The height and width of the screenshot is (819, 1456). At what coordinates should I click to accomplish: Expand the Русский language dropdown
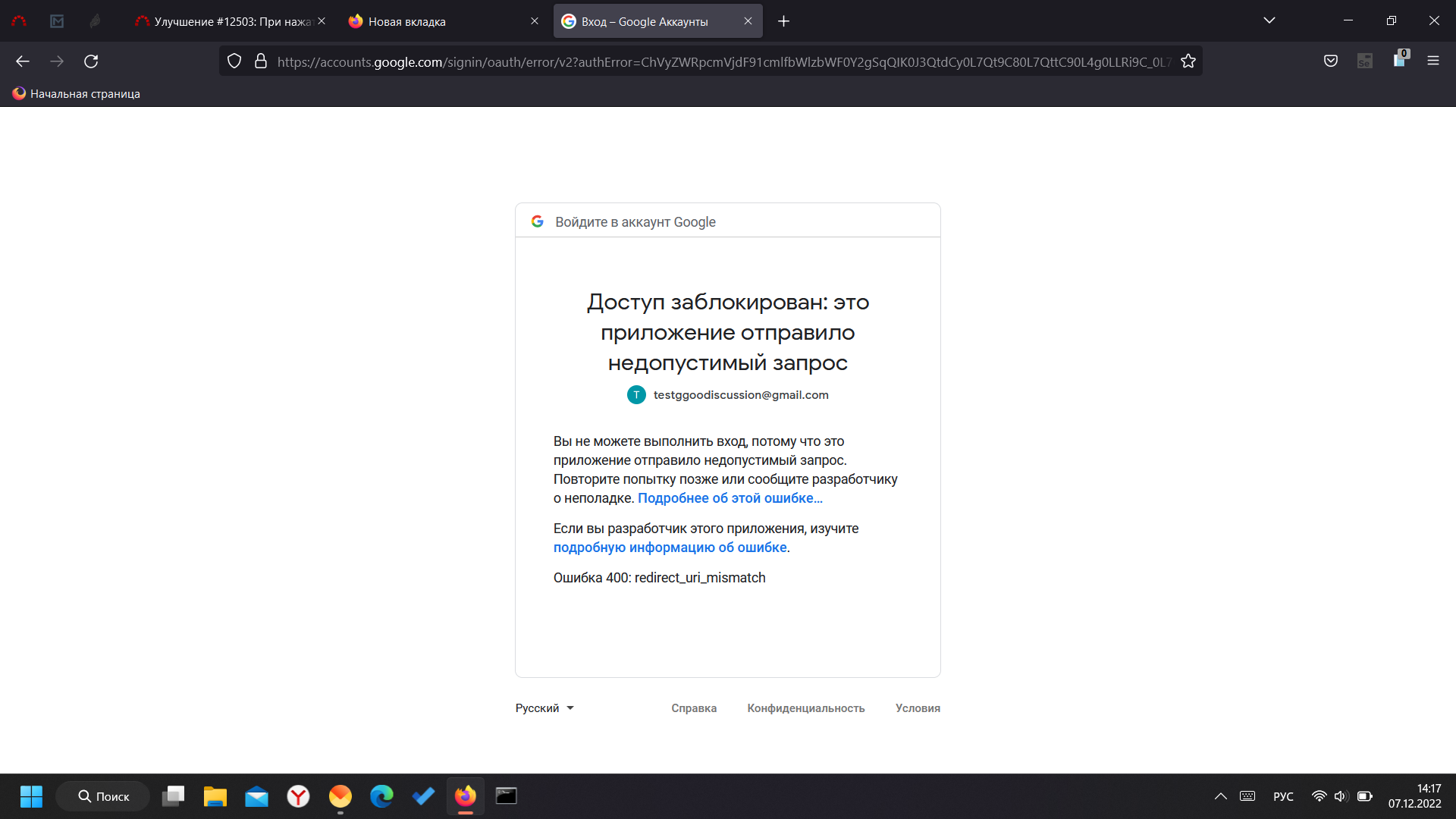coord(544,708)
